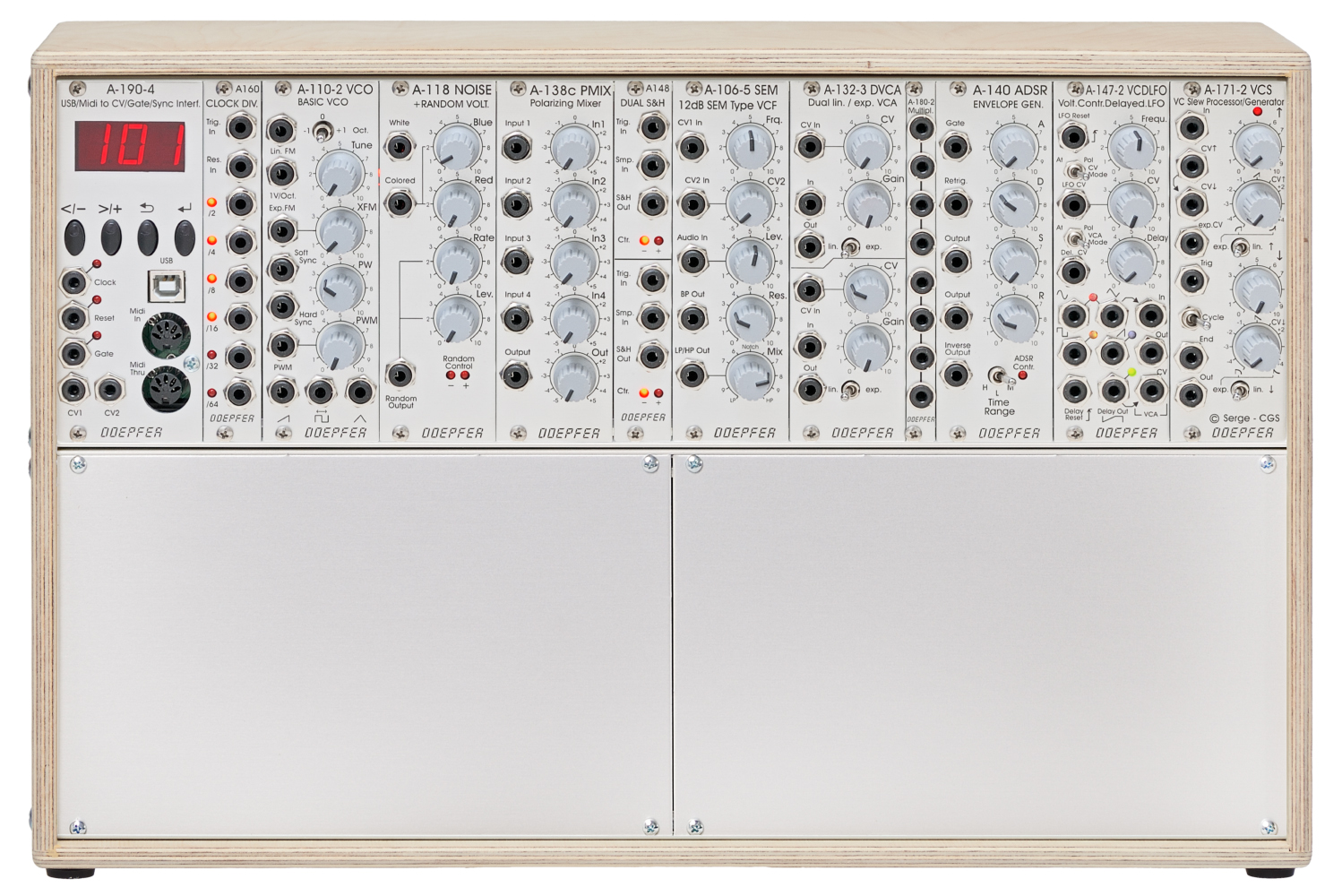The image size is (1342, 896).
Task: Click the Output jack on A-138c PMIX
Action: click(516, 375)
